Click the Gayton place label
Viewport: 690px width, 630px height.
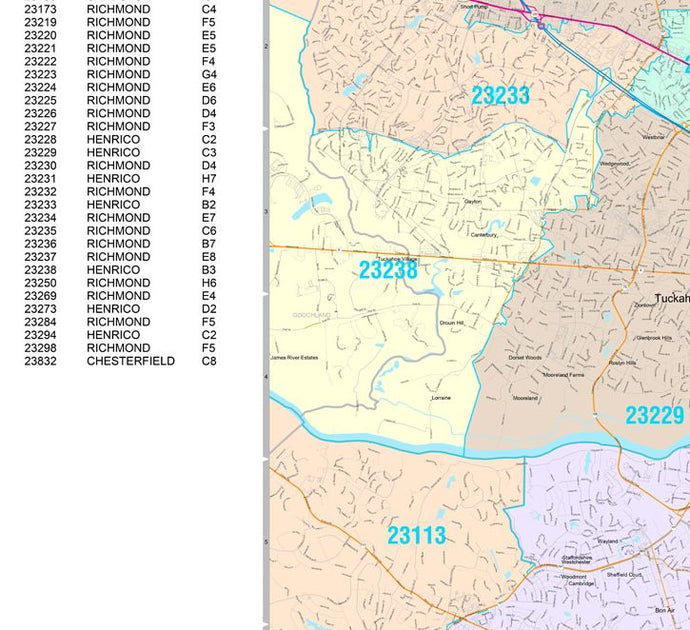473,201
